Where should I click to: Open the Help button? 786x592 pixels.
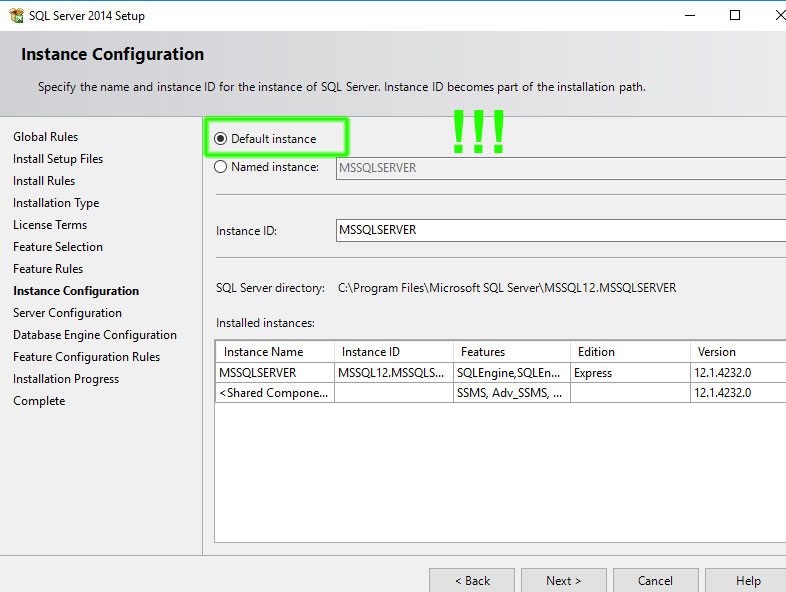pyautogui.click(x=746, y=580)
